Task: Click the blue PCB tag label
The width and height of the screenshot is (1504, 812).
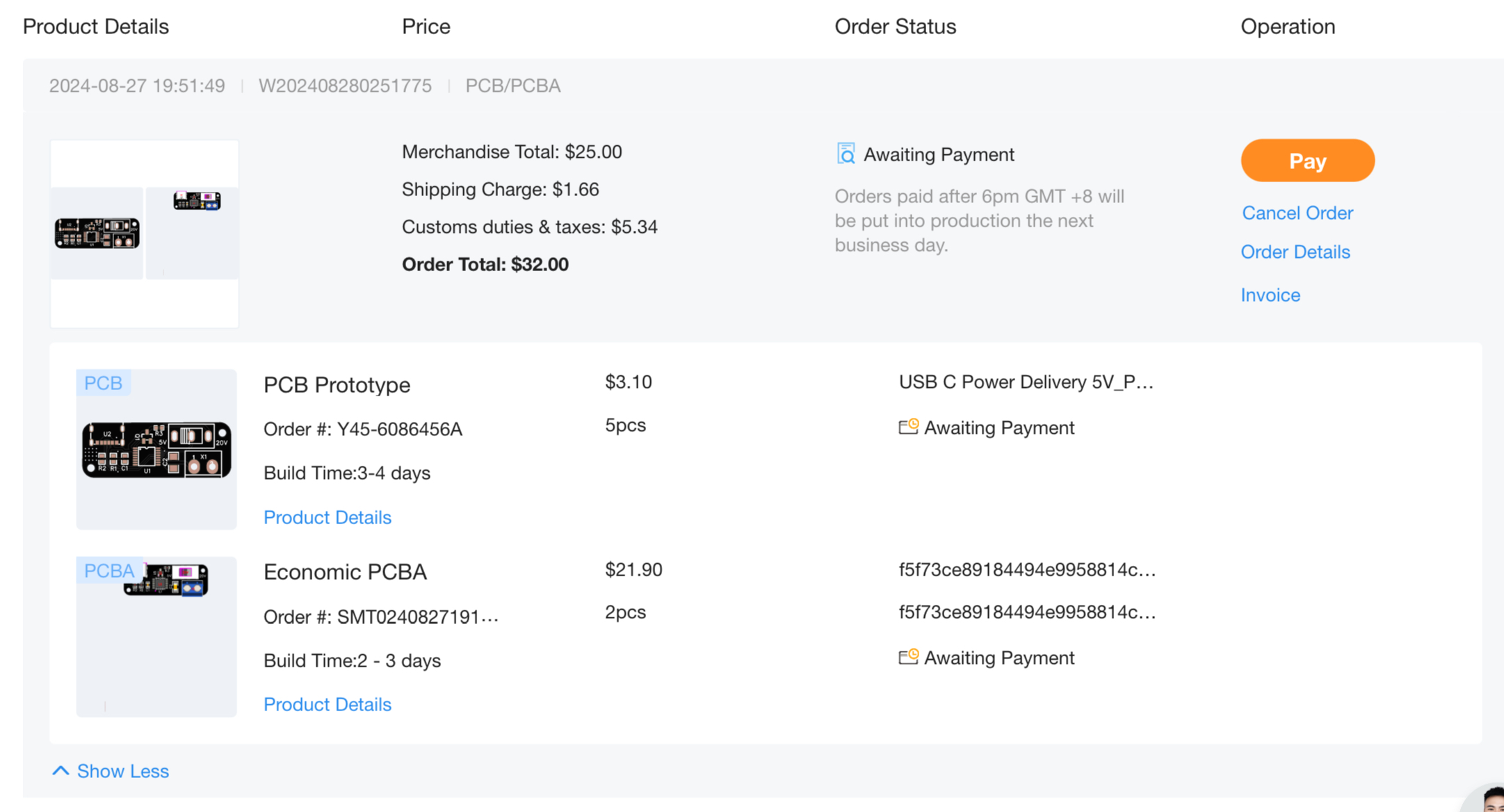Action: click(x=103, y=383)
